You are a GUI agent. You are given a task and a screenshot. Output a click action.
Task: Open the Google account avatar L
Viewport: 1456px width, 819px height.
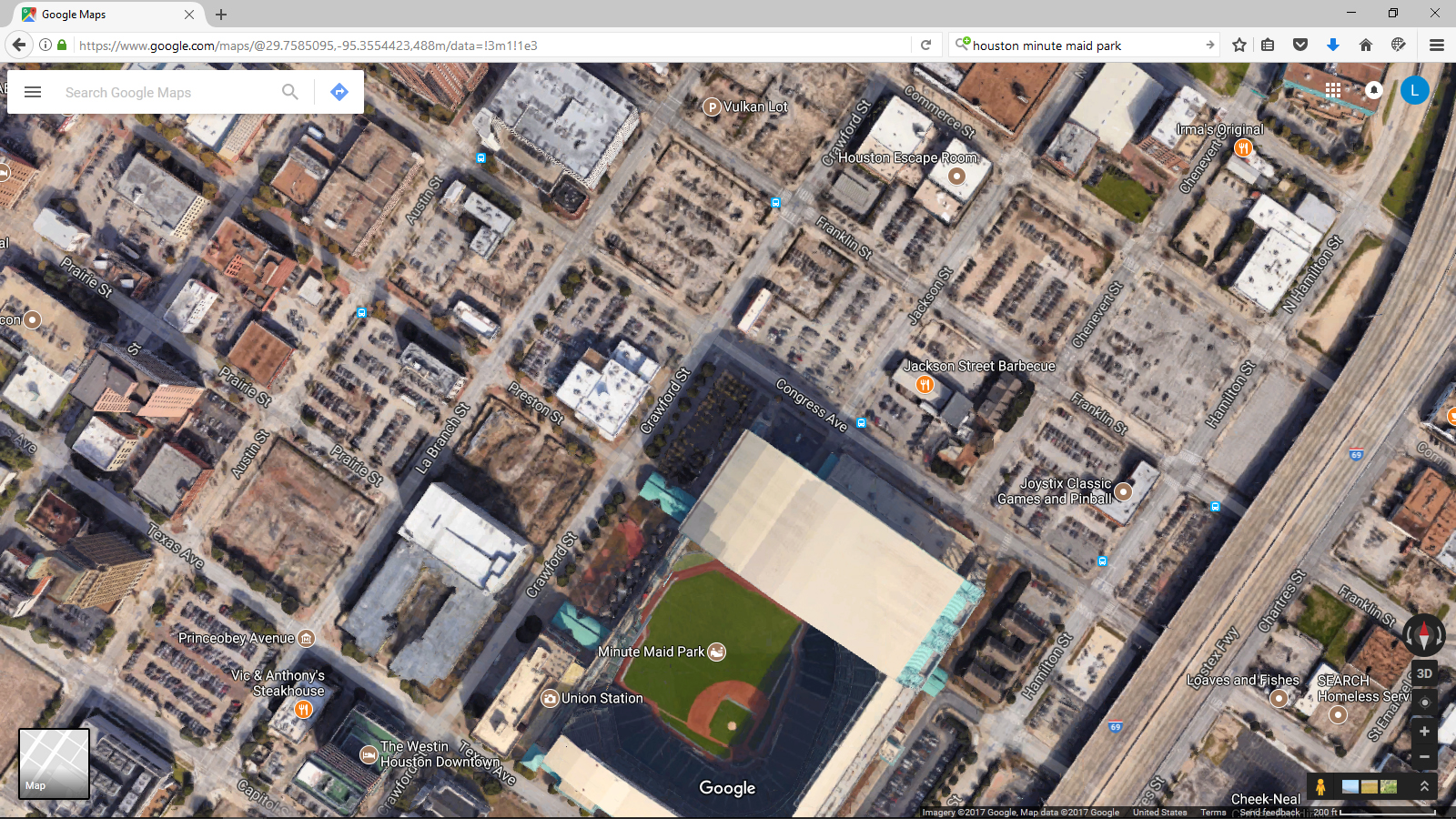pyautogui.click(x=1415, y=90)
